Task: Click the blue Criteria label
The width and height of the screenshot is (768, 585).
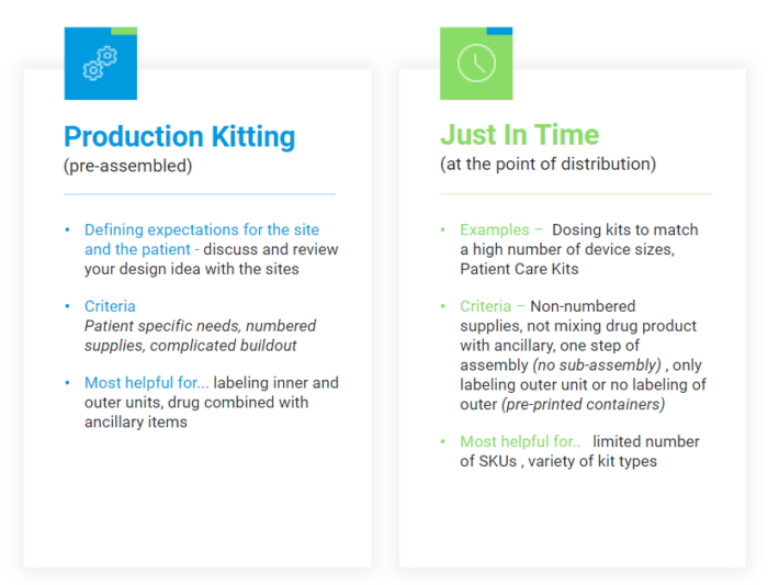Action: [110, 306]
